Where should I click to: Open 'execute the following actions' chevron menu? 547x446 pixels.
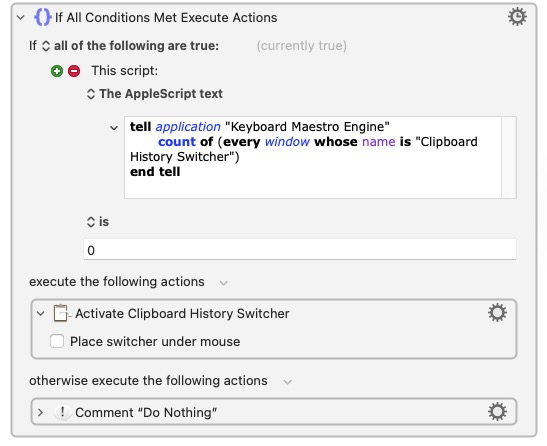(223, 283)
